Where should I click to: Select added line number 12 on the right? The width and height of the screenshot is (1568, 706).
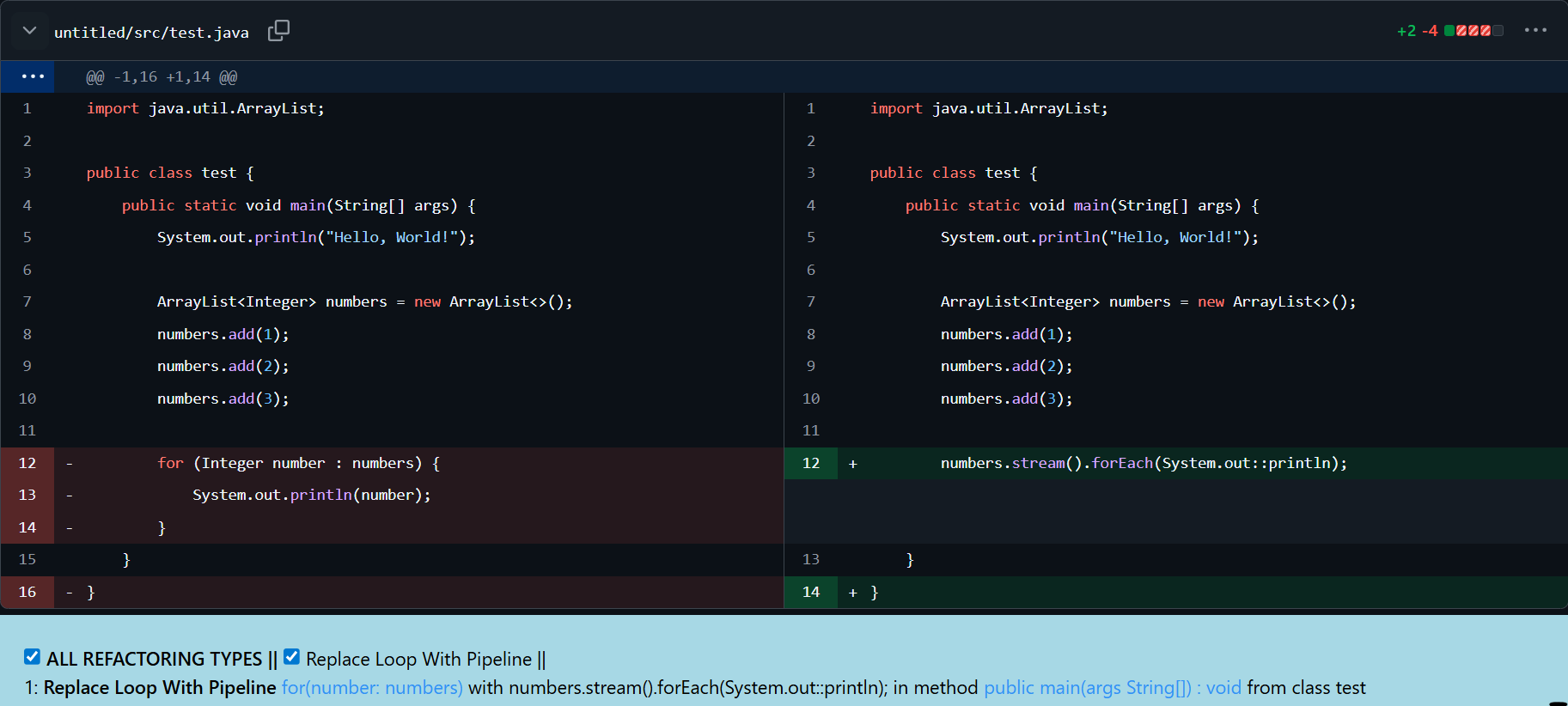point(810,463)
